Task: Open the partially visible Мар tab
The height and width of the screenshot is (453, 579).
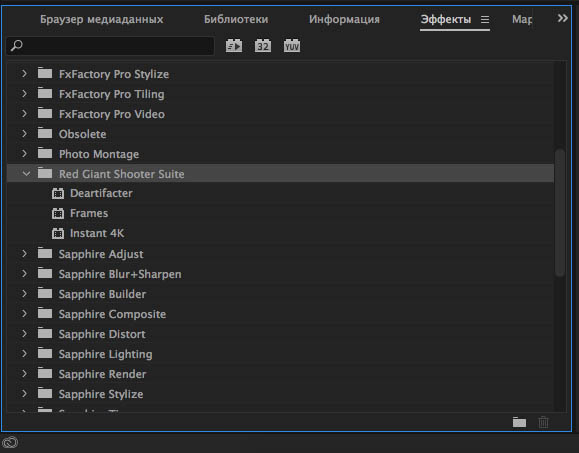Action: point(522,19)
